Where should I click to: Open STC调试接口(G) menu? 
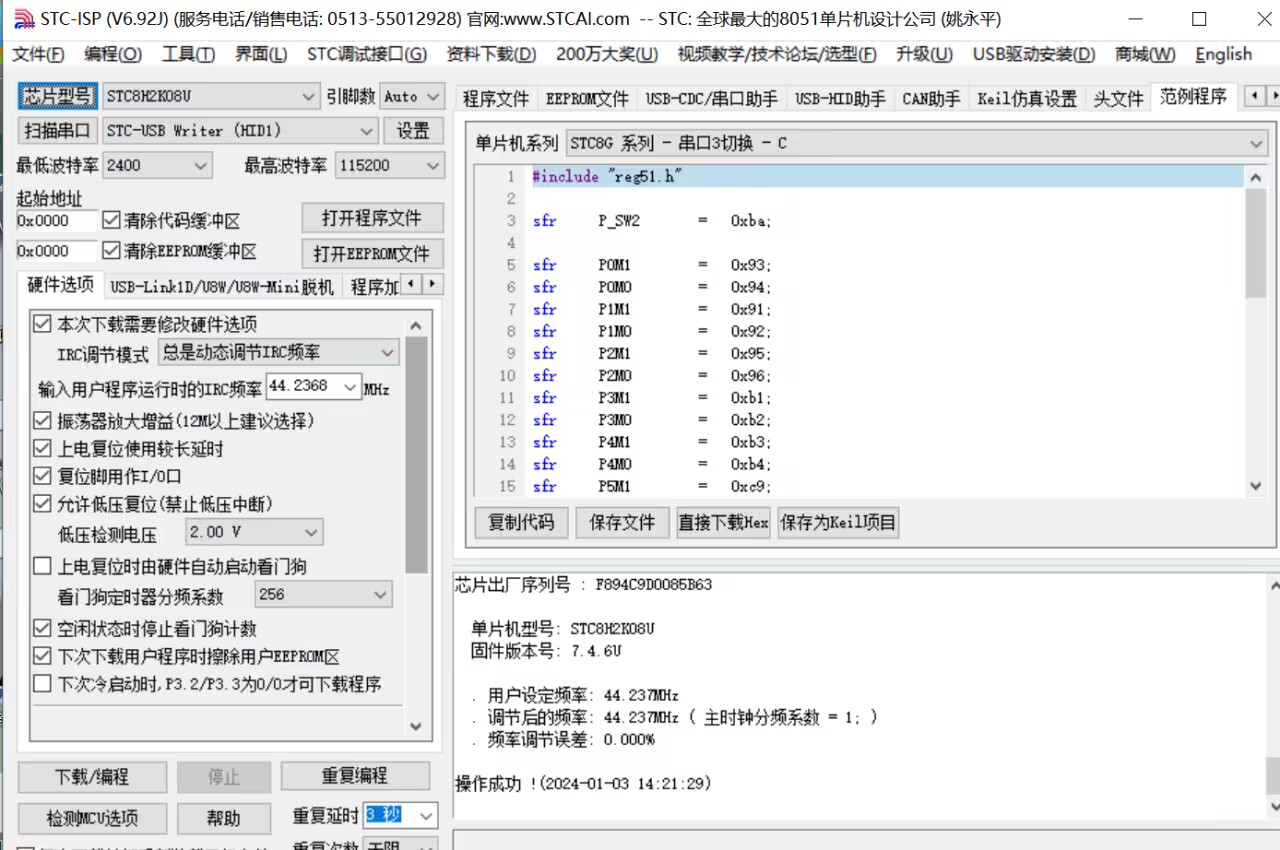pos(366,54)
